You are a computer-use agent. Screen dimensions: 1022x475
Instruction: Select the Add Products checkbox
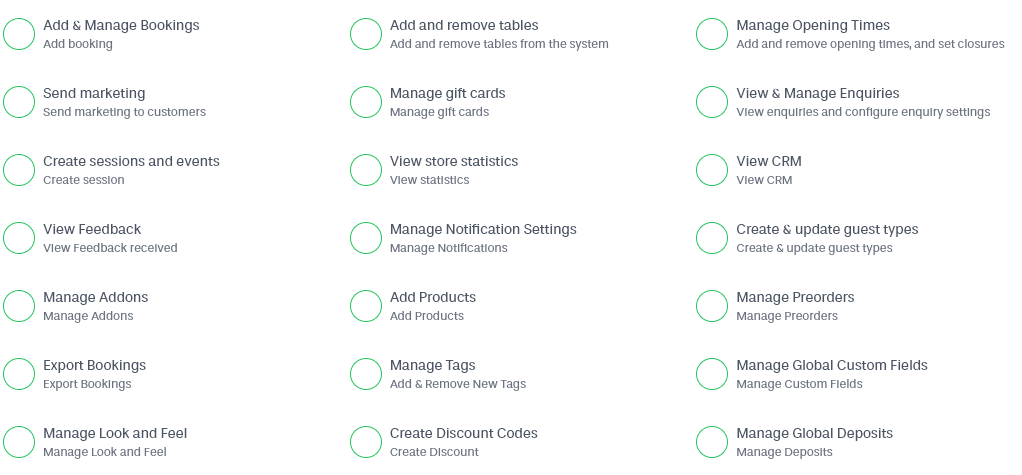pos(366,306)
